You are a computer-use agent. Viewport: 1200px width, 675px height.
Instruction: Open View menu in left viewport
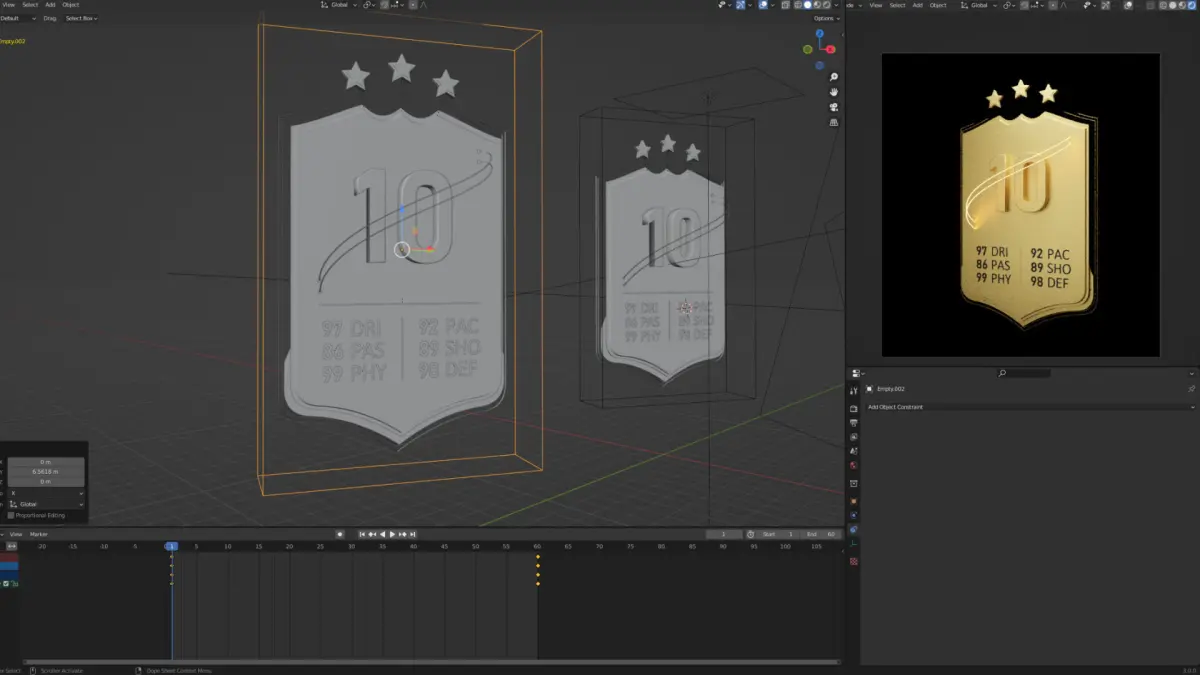(8, 5)
